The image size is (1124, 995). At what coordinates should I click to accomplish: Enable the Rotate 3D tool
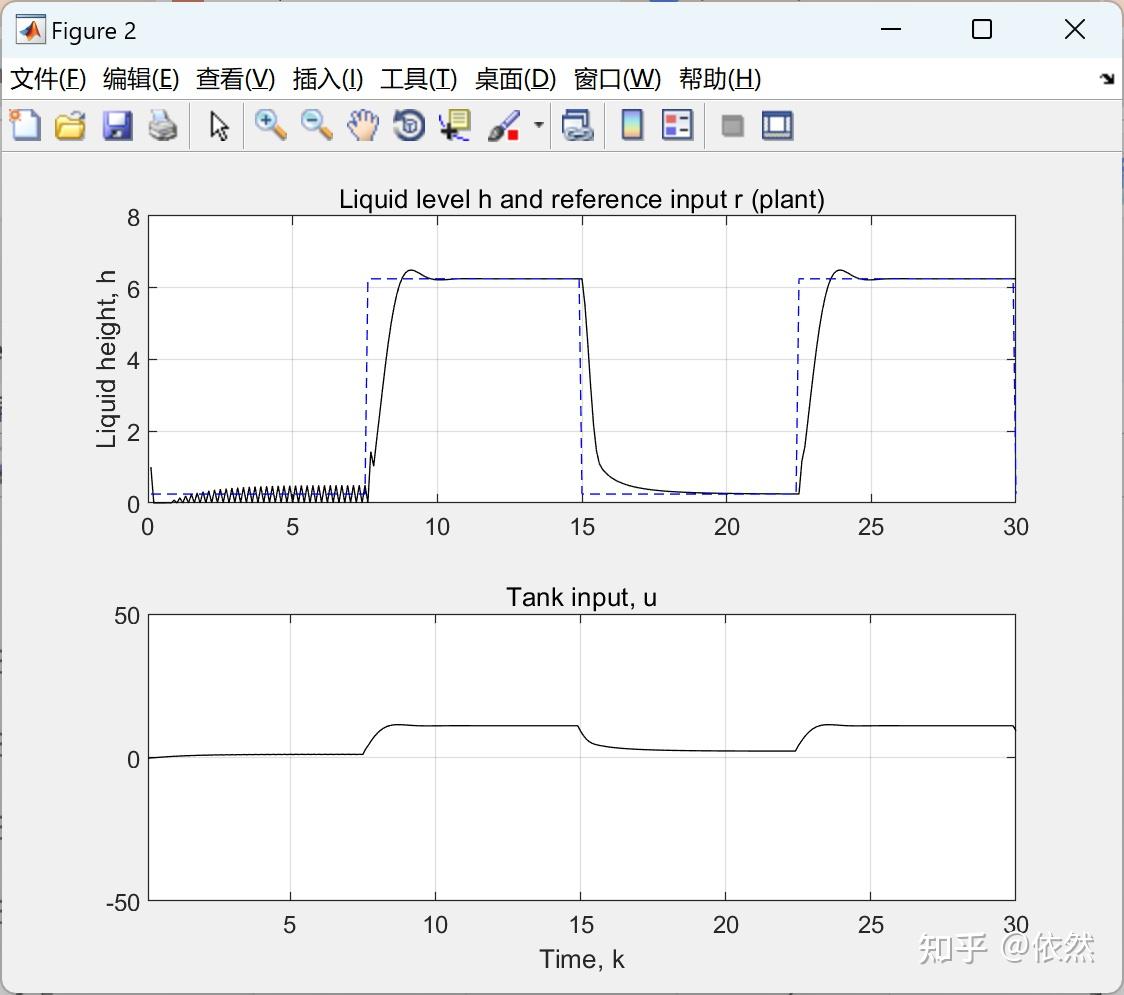tap(409, 125)
